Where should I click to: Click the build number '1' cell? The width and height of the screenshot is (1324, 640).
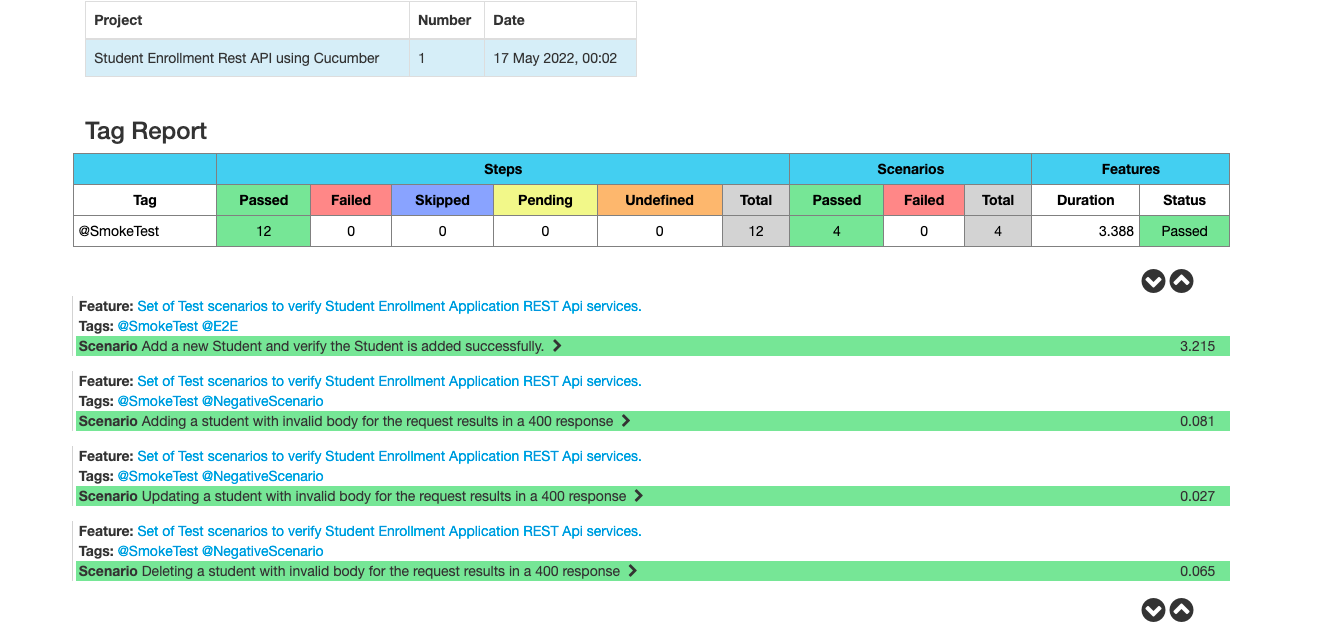tap(447, 58)
